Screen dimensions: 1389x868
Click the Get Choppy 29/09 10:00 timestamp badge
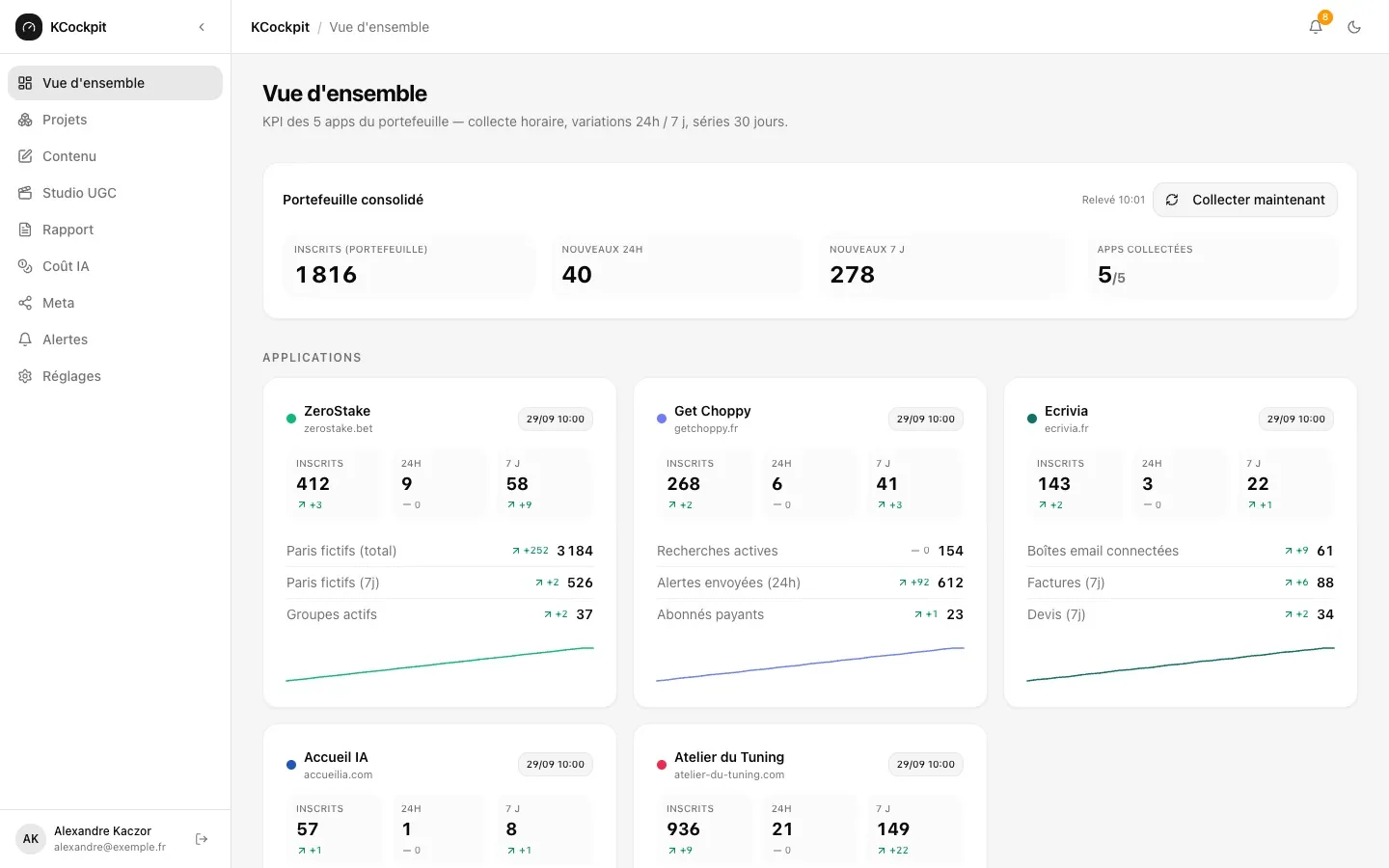tap(926, 419)
